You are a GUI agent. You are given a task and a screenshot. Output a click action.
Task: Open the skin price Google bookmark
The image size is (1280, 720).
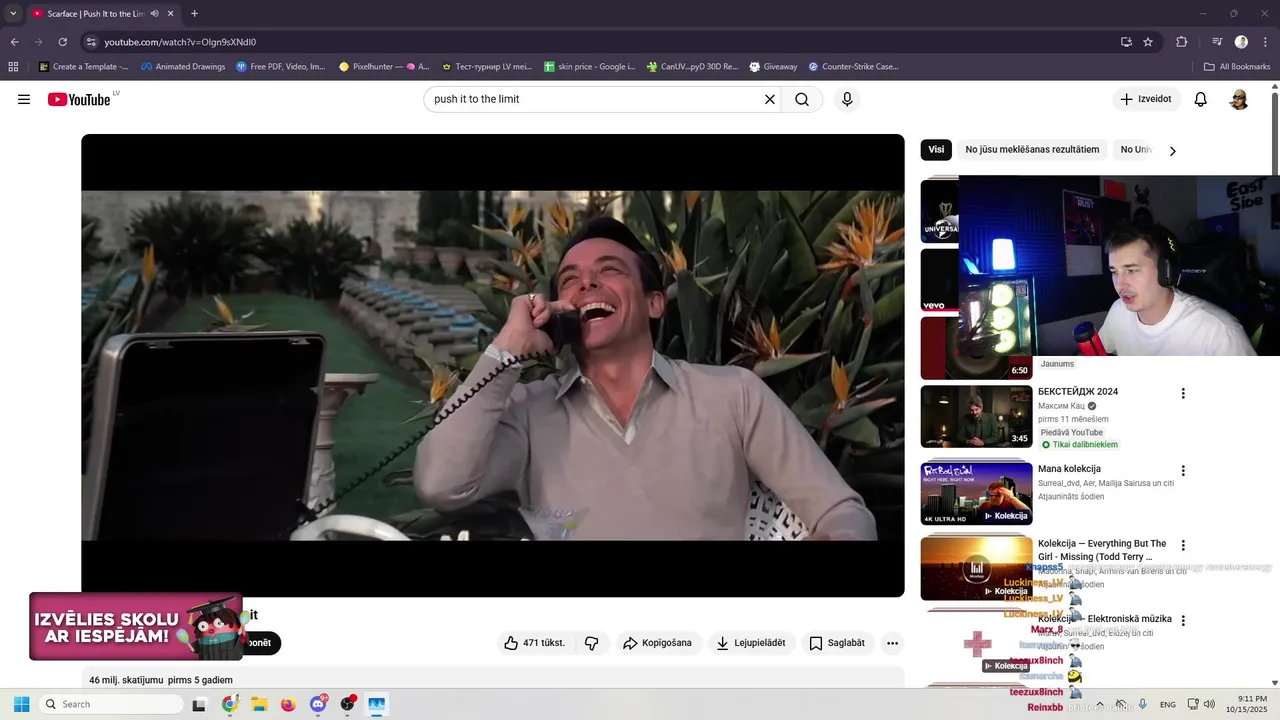[589, 67]
